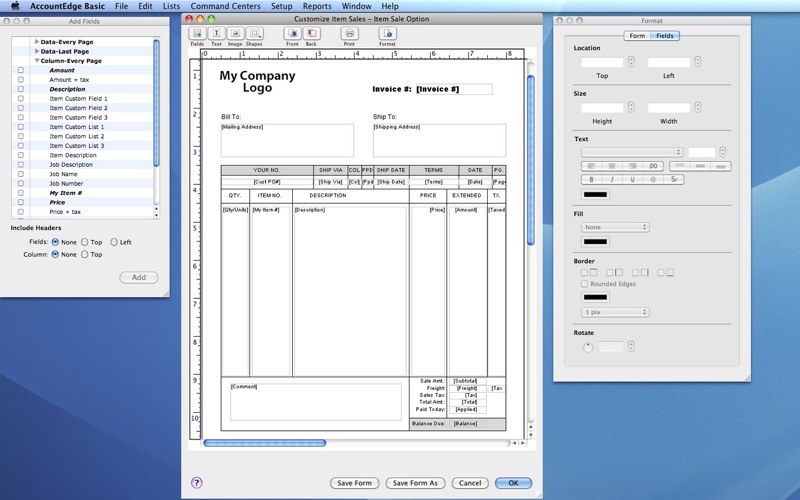Check the Amount field checkbox
The height and width of the screenshot is (500, 800).
coord(21,70)
